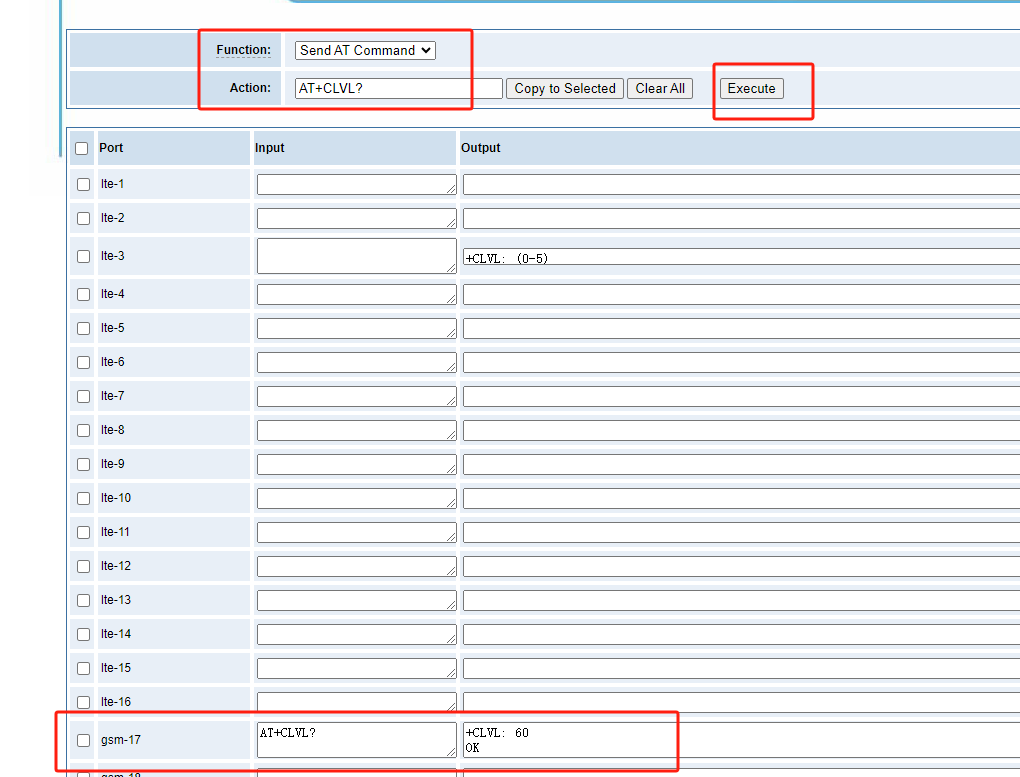Click the lte-16 port name
This screenshot has width=1020, height=777.
[116, 702]
